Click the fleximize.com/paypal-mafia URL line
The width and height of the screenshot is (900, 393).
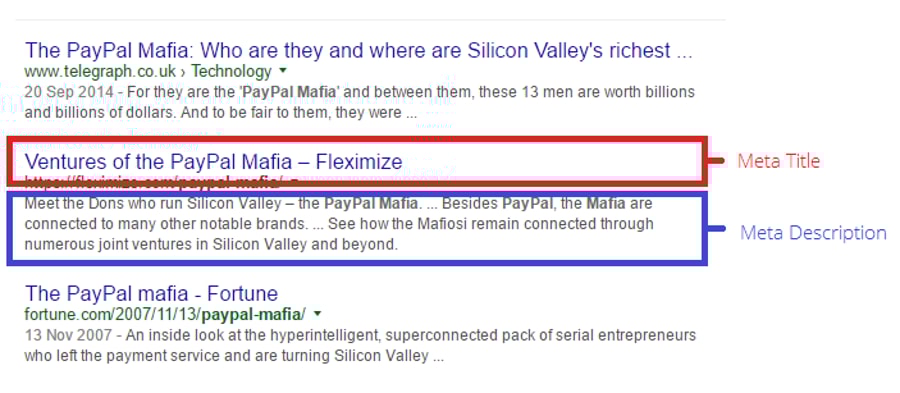153,182
